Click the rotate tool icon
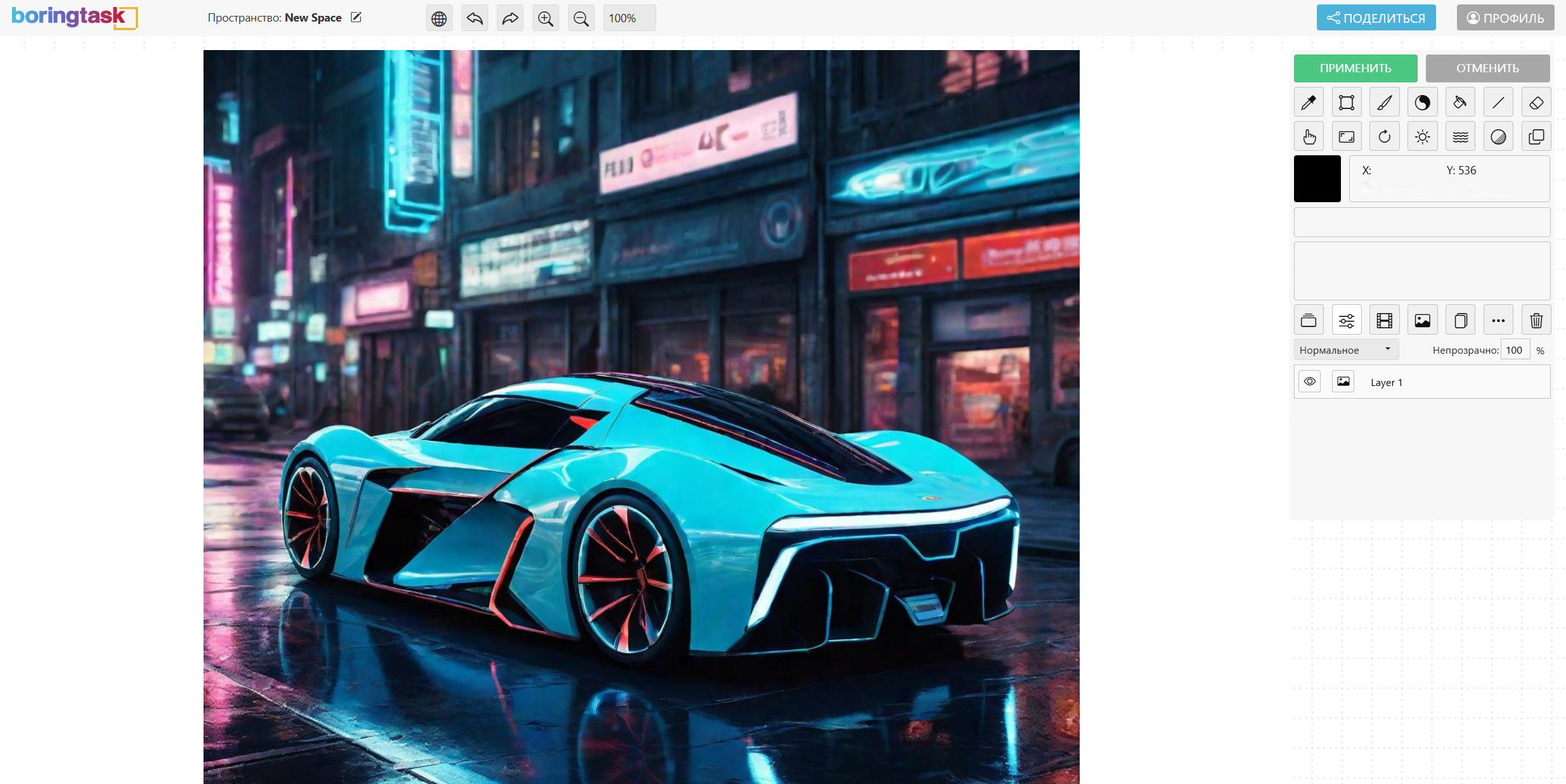The height and width of the screenshot is (784, 1566). (x=1384, y=137)
